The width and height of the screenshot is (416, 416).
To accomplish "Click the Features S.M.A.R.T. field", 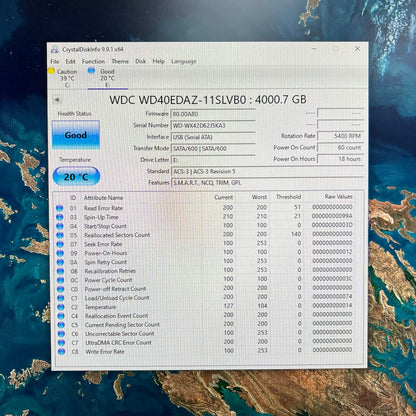I will click(267, 183).
